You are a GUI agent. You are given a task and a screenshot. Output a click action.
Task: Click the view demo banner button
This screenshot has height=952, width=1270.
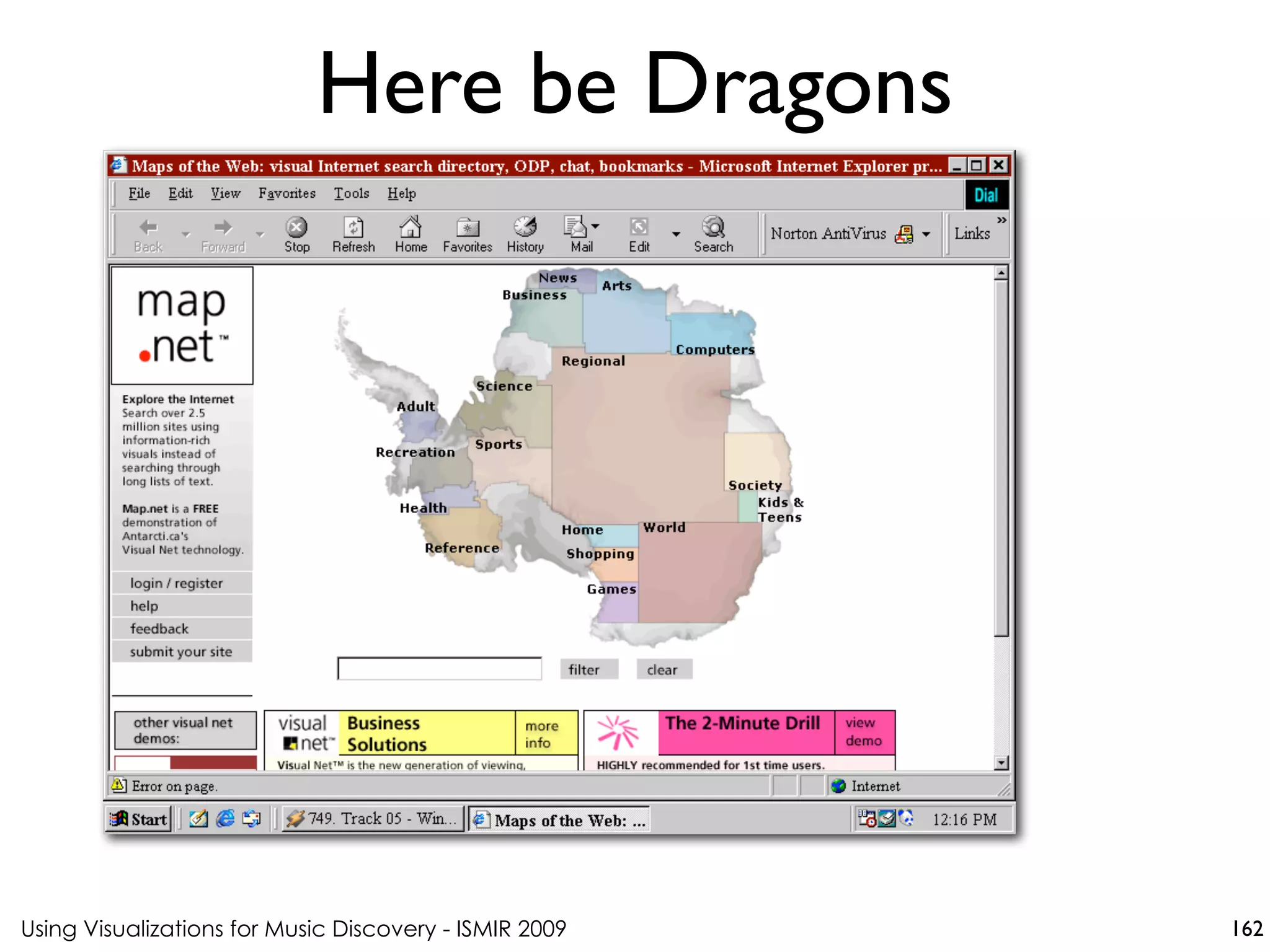point(864,732)
